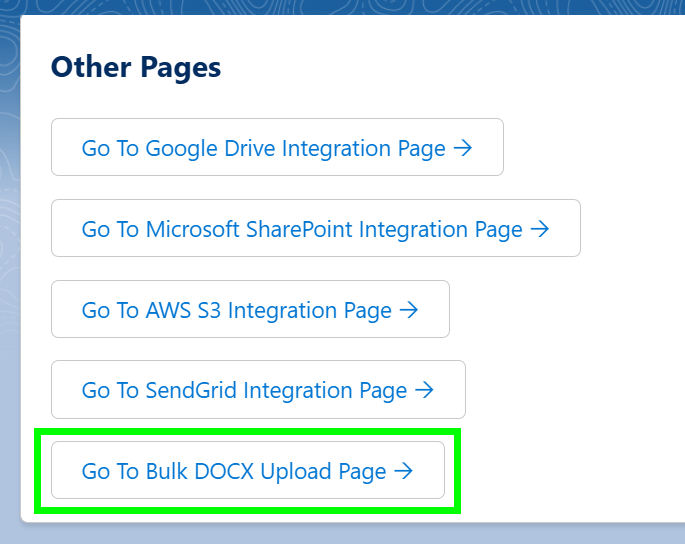
Task: Click the arrow icon next to Bulk DOCX Upload
Action: point(403,471)
